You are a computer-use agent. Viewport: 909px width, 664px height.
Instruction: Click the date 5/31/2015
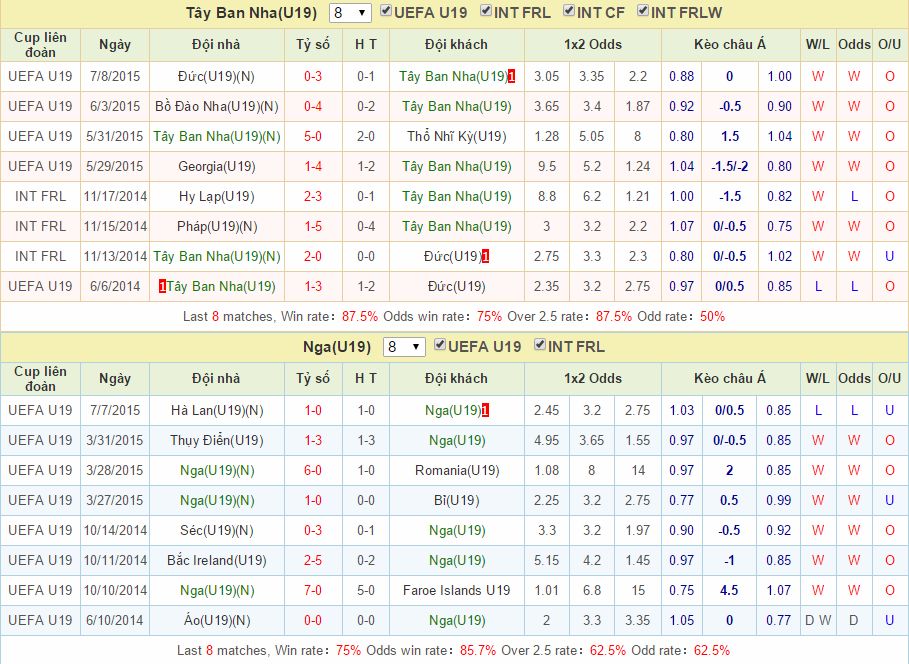tap(115, 137)
